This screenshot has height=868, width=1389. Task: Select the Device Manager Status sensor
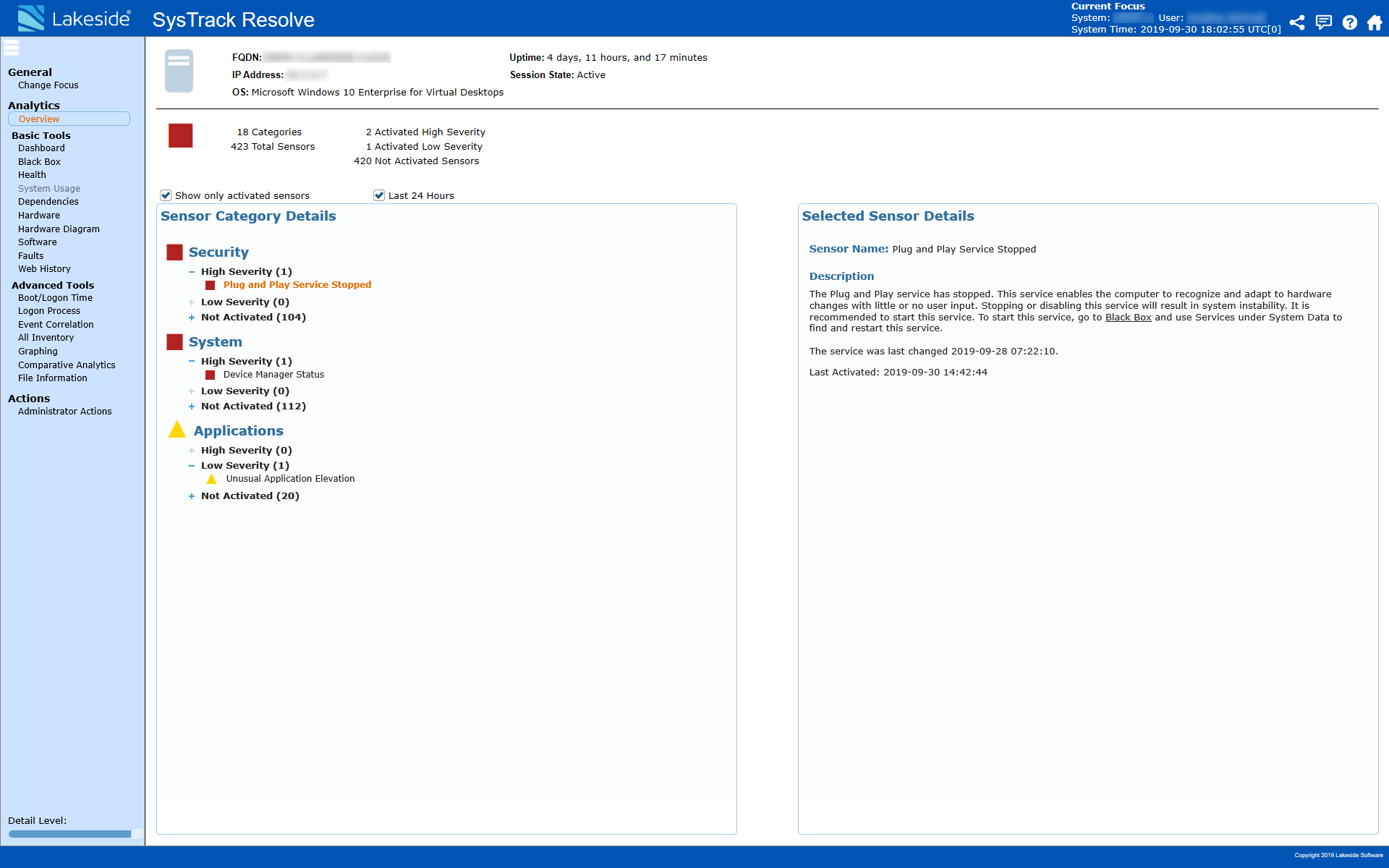coord(273,375)
